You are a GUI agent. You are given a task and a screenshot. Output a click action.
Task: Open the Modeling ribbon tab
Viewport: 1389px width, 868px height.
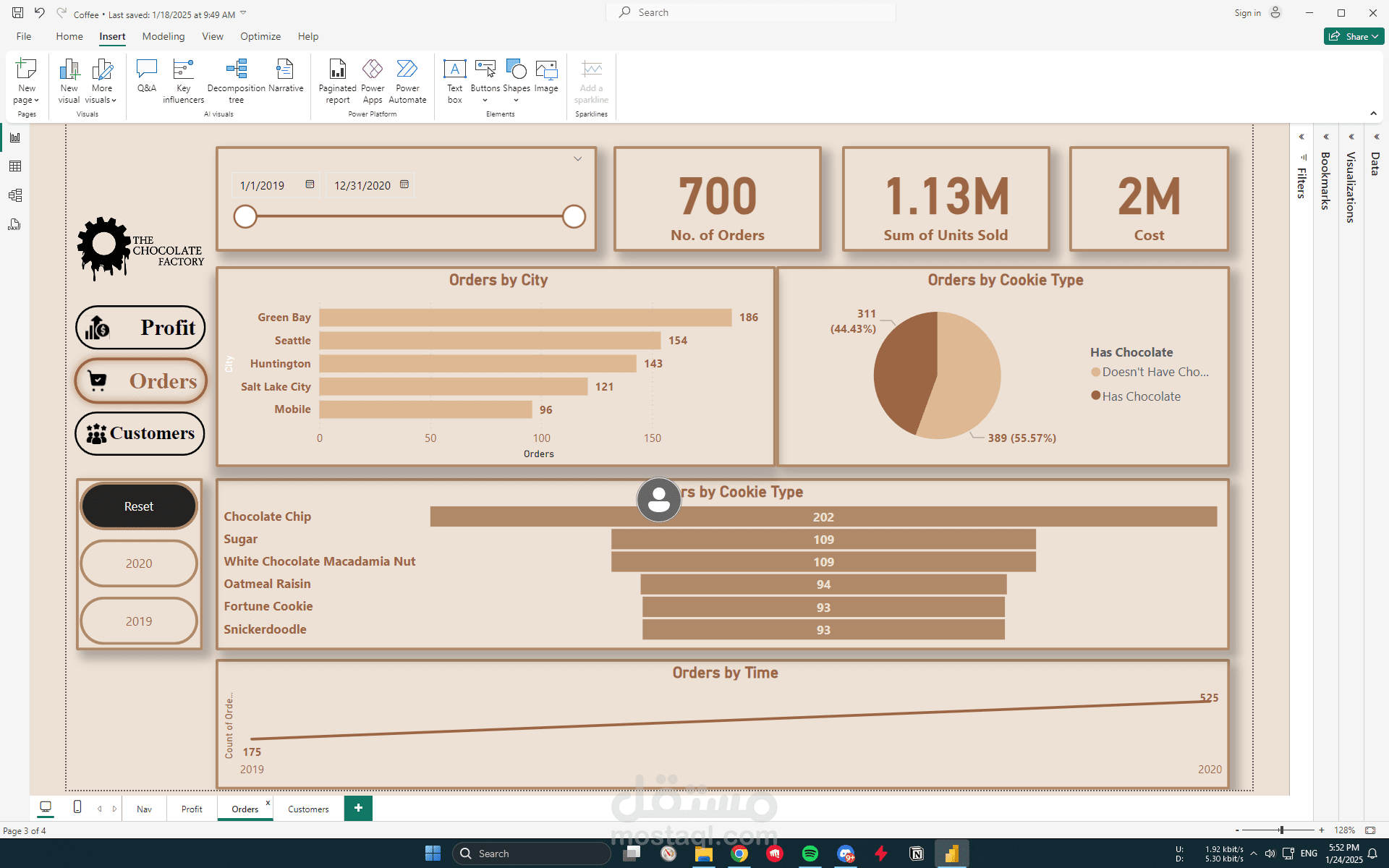[x=163, y=36]
